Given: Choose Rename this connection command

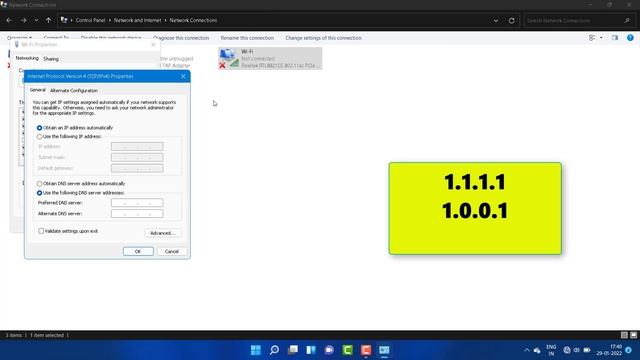Looking at the screenshot, I should [247, 38].
